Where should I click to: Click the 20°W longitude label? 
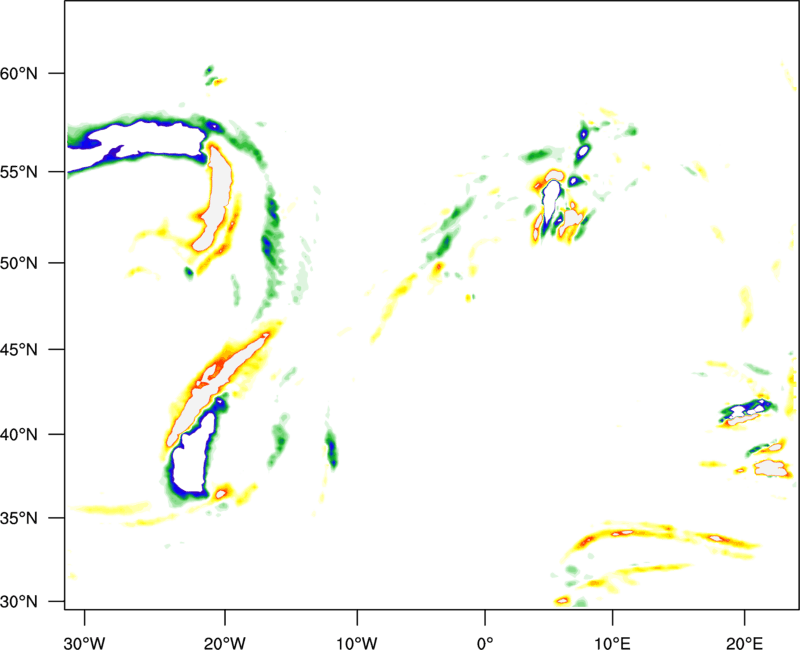point(224,643)
